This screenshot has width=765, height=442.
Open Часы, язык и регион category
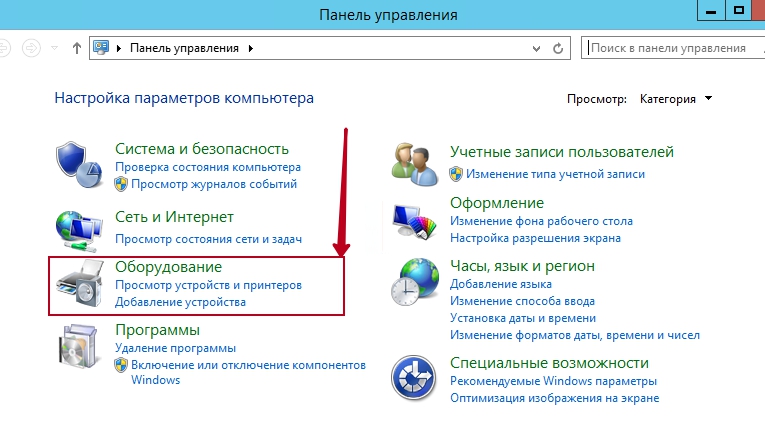tap(522, 266)
